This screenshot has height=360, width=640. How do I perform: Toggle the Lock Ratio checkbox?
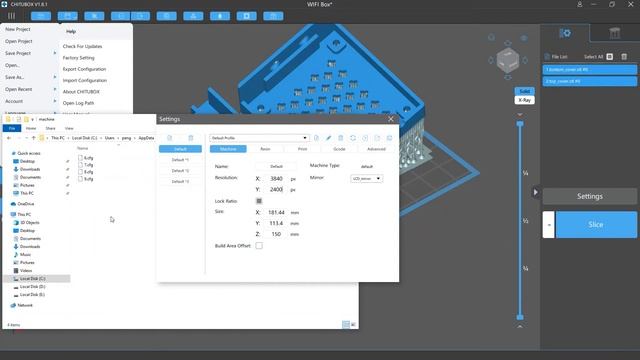click(x=259, y=201)
